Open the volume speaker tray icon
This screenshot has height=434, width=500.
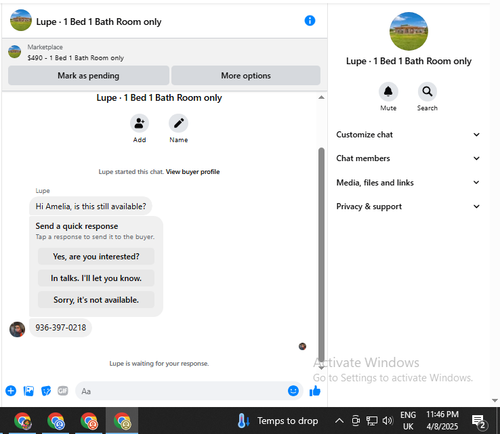(x=388, y=421)
